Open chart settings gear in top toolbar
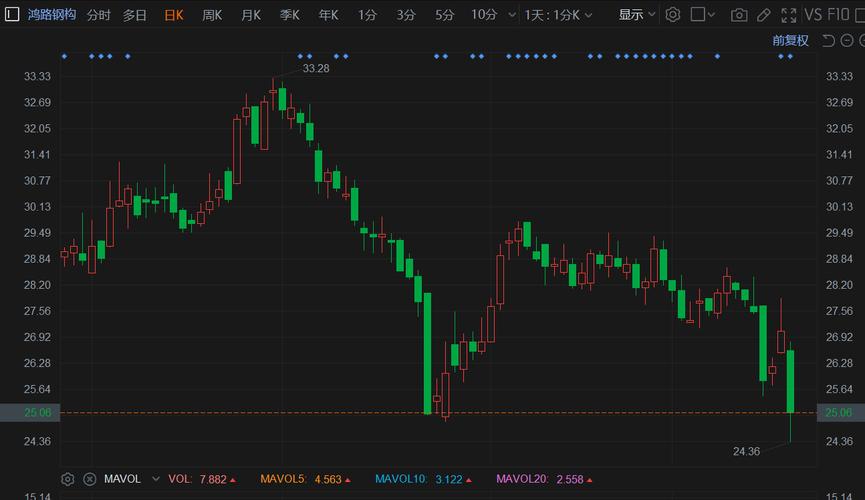Image resolution: width=865 pixels, height=500 pixels. click(673, 15)
